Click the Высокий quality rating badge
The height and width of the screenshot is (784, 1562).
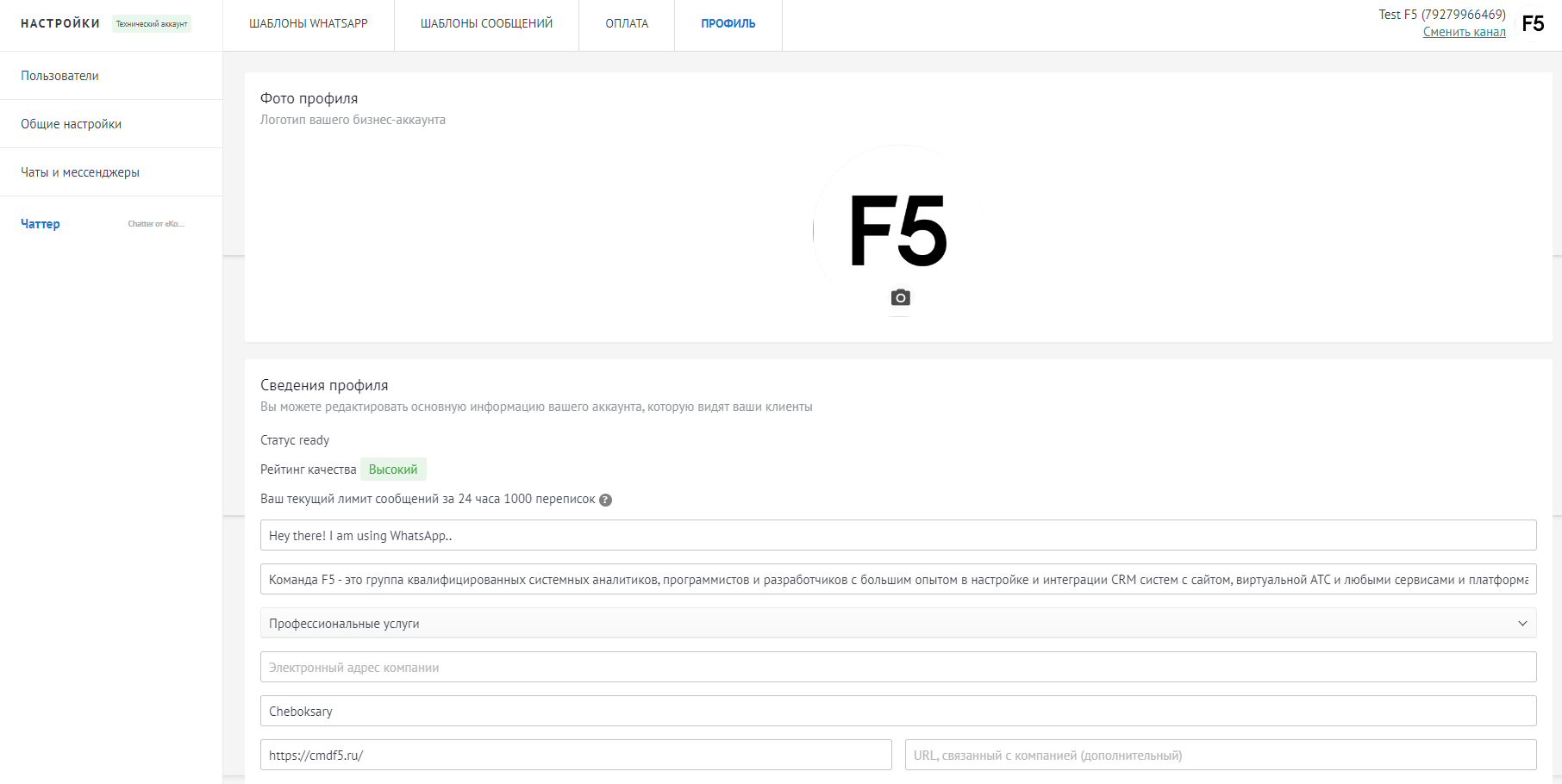click(393, 470)
